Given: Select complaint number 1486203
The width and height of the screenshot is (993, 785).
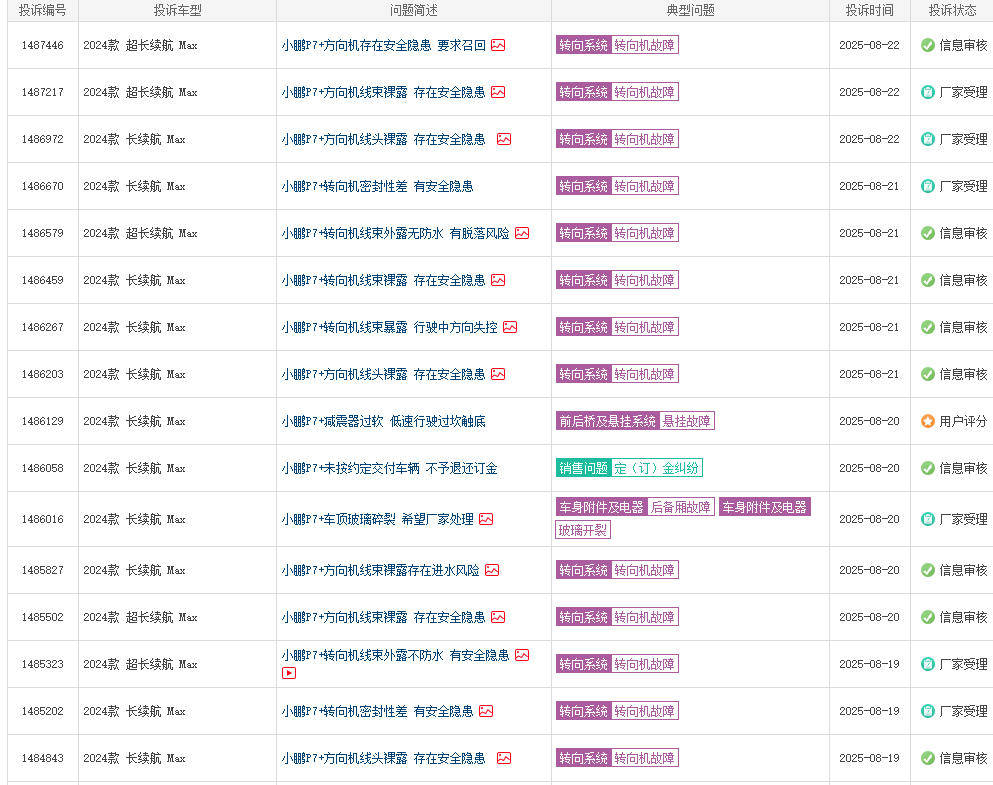Looking at the screenshot, I should (42, 374).
